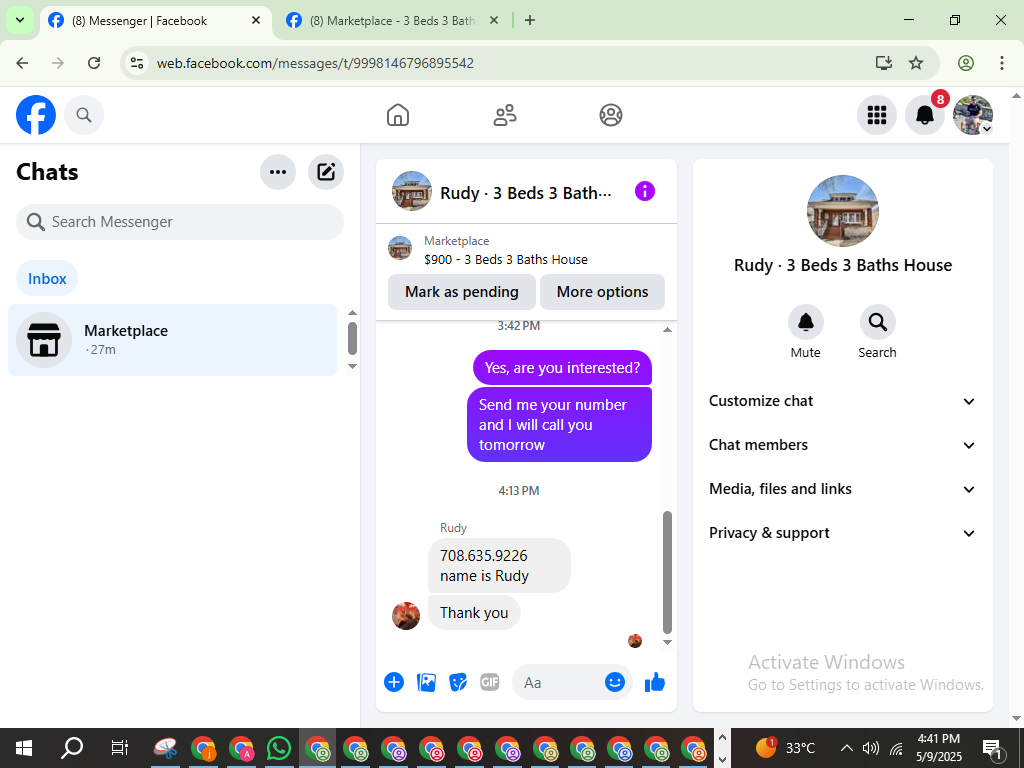The image size is (1024, 768).
Task: Click the Windows Start button
Action: (24, 748)
